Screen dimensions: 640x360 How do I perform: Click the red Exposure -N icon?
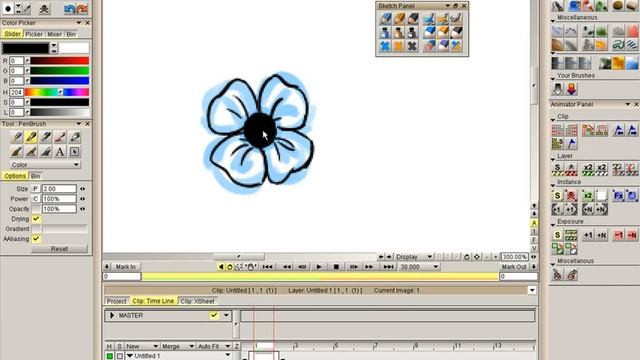[x=632, y=235]
